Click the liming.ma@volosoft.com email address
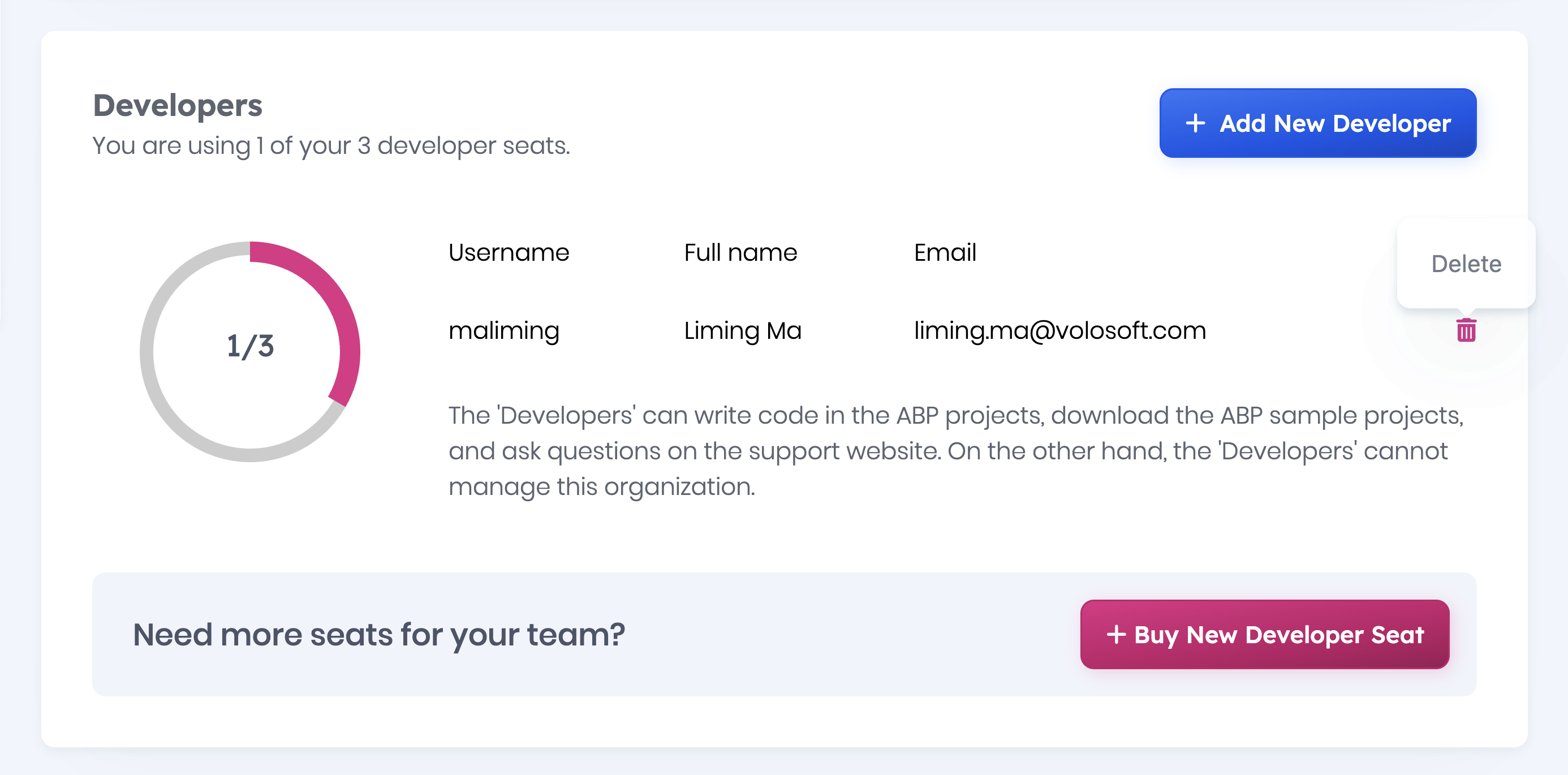This screenshot has height=775, width=1568. click(1059, 331)
